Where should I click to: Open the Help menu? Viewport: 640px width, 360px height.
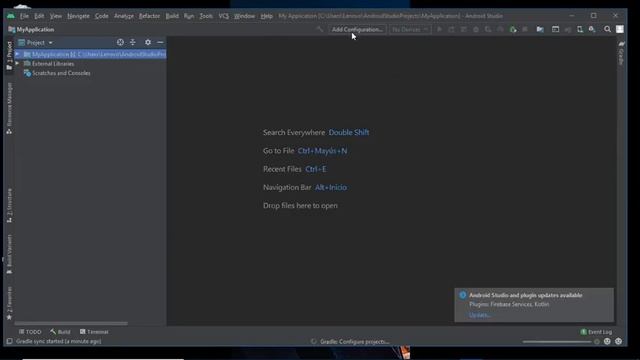(267, 16)
